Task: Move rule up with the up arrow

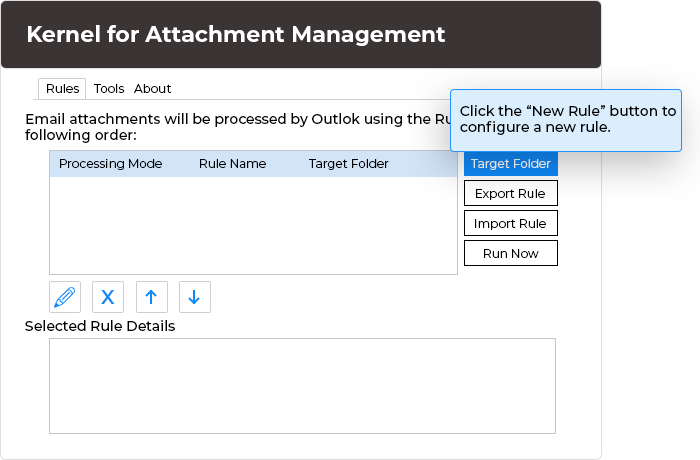Action: (x=151, y=297)
